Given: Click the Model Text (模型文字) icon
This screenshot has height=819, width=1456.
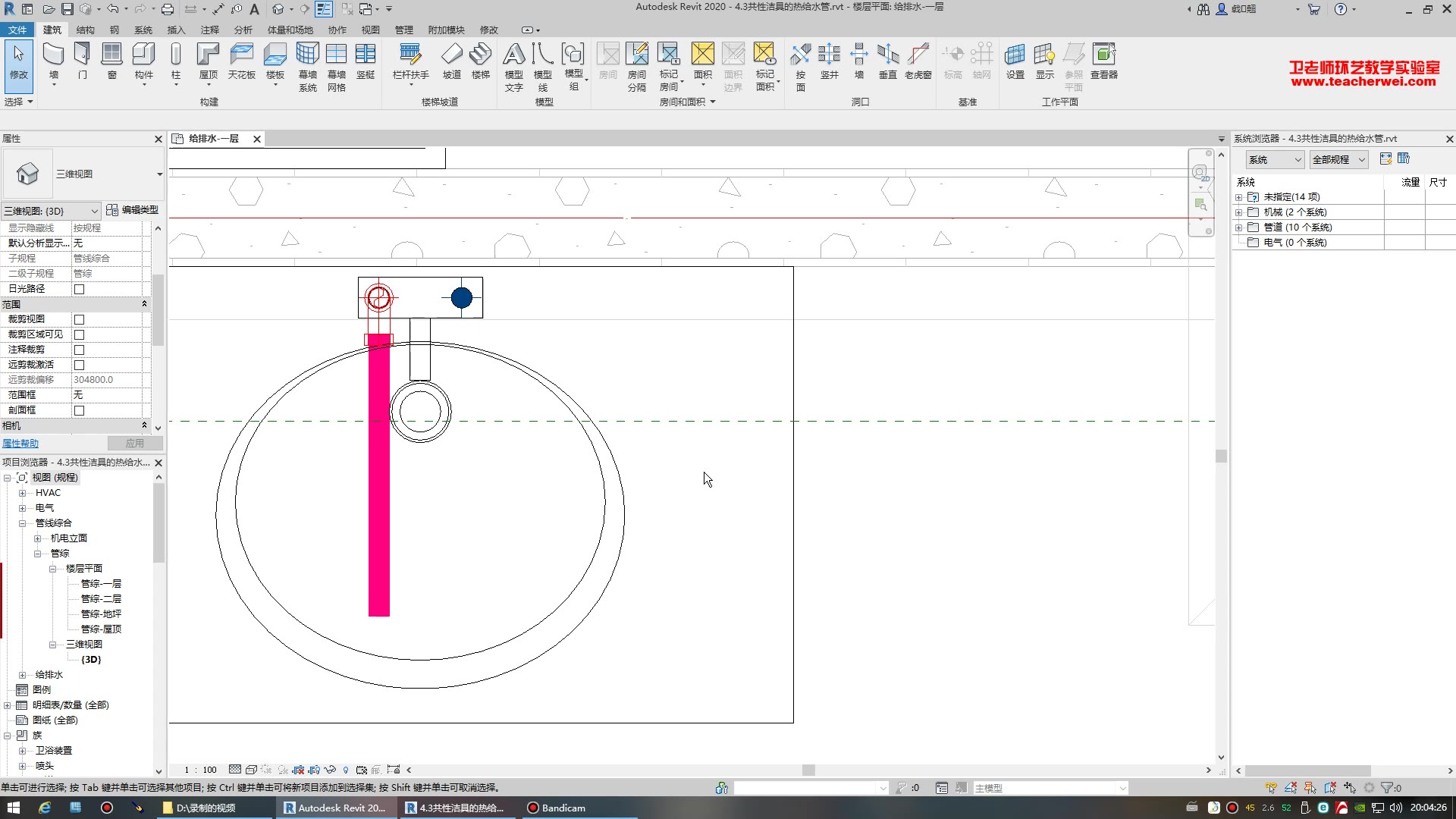Looking at the screenshot, I should coord(513,55).
